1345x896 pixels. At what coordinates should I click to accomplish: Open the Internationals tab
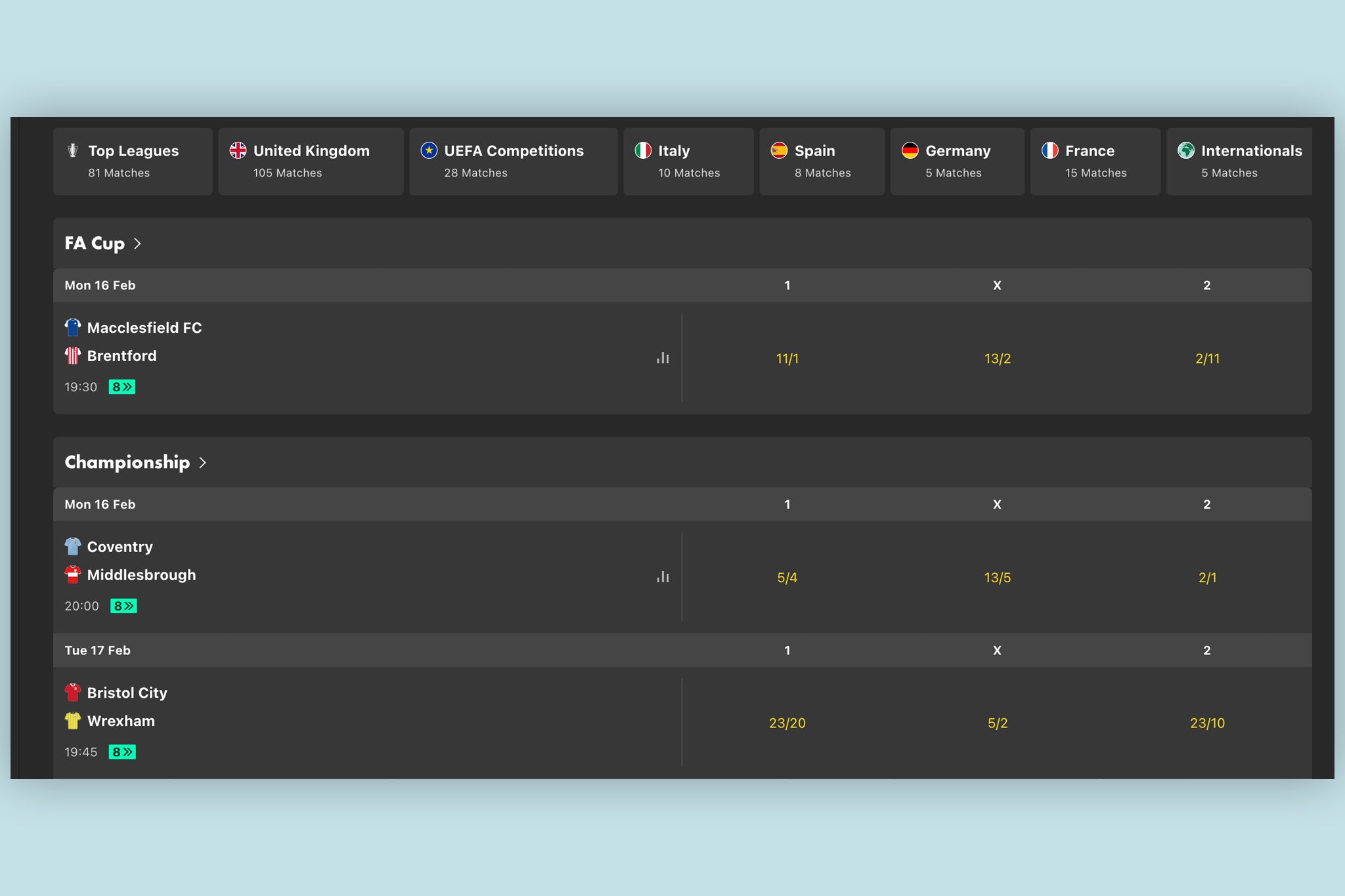[x=1239, y=161]
